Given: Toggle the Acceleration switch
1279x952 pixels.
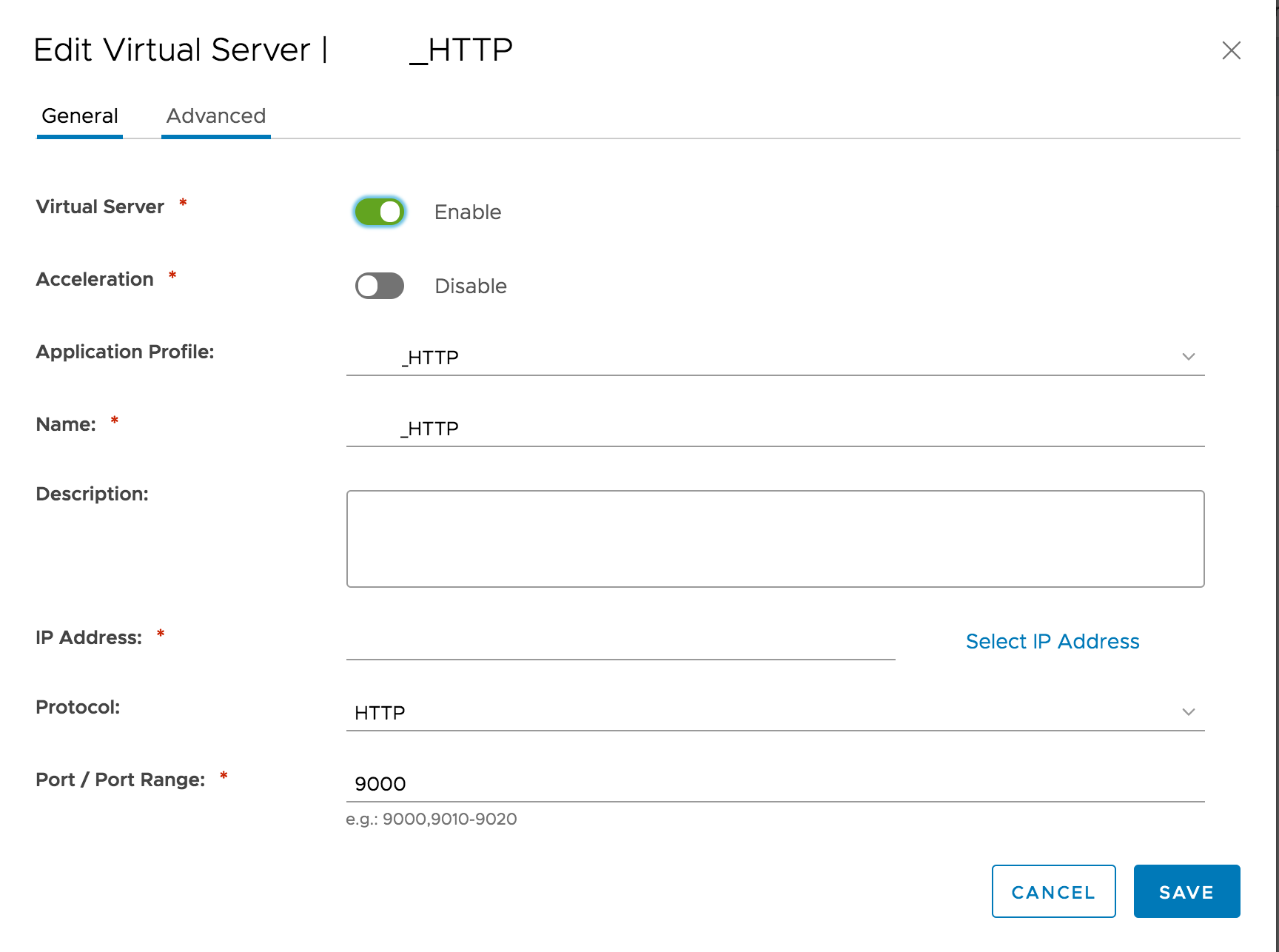Looking at the screenshot, I should tap(380, 286).
